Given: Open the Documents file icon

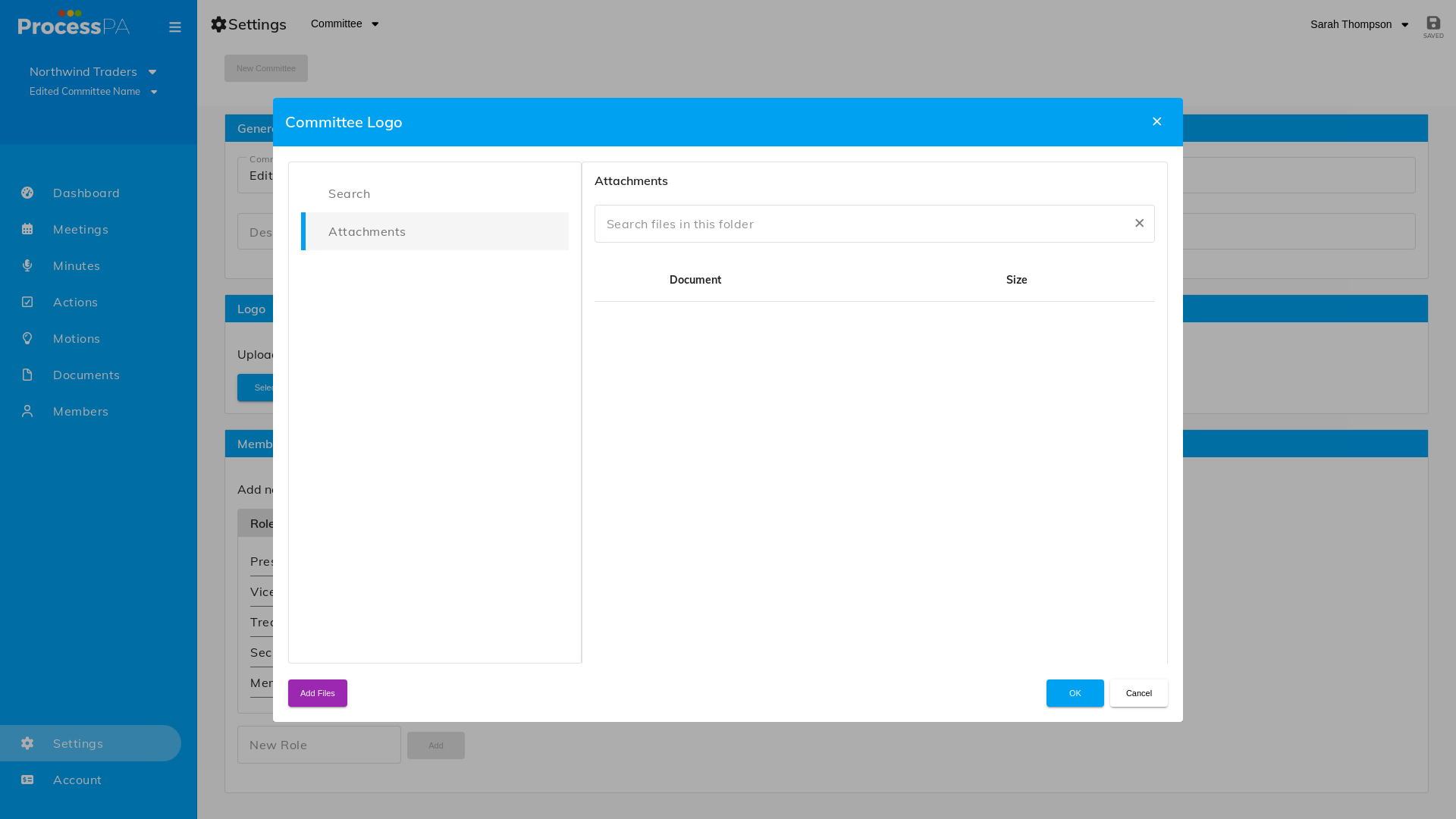Looking at the screenshot, I should coord(27,375).
